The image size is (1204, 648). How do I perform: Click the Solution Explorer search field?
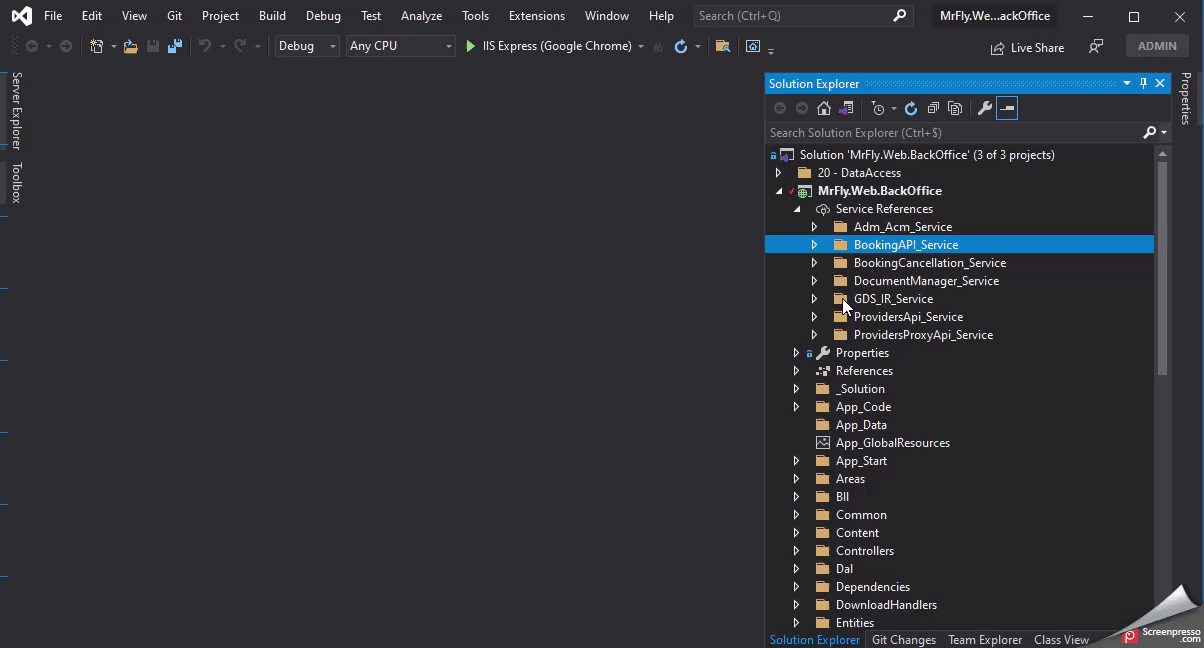coord(955,132)
